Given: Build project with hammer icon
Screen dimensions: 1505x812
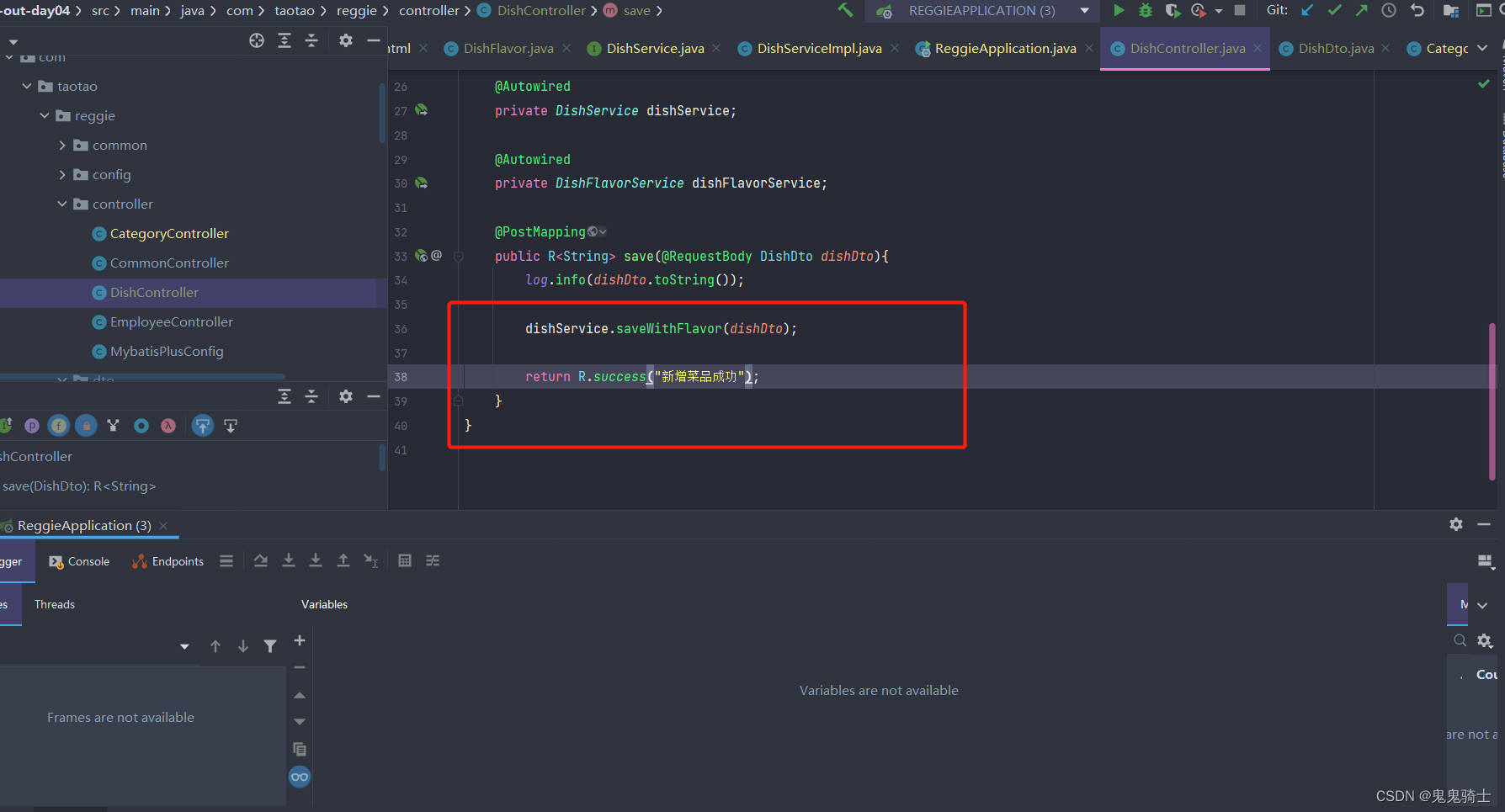Looking at the screenshot, I should 845,10.
